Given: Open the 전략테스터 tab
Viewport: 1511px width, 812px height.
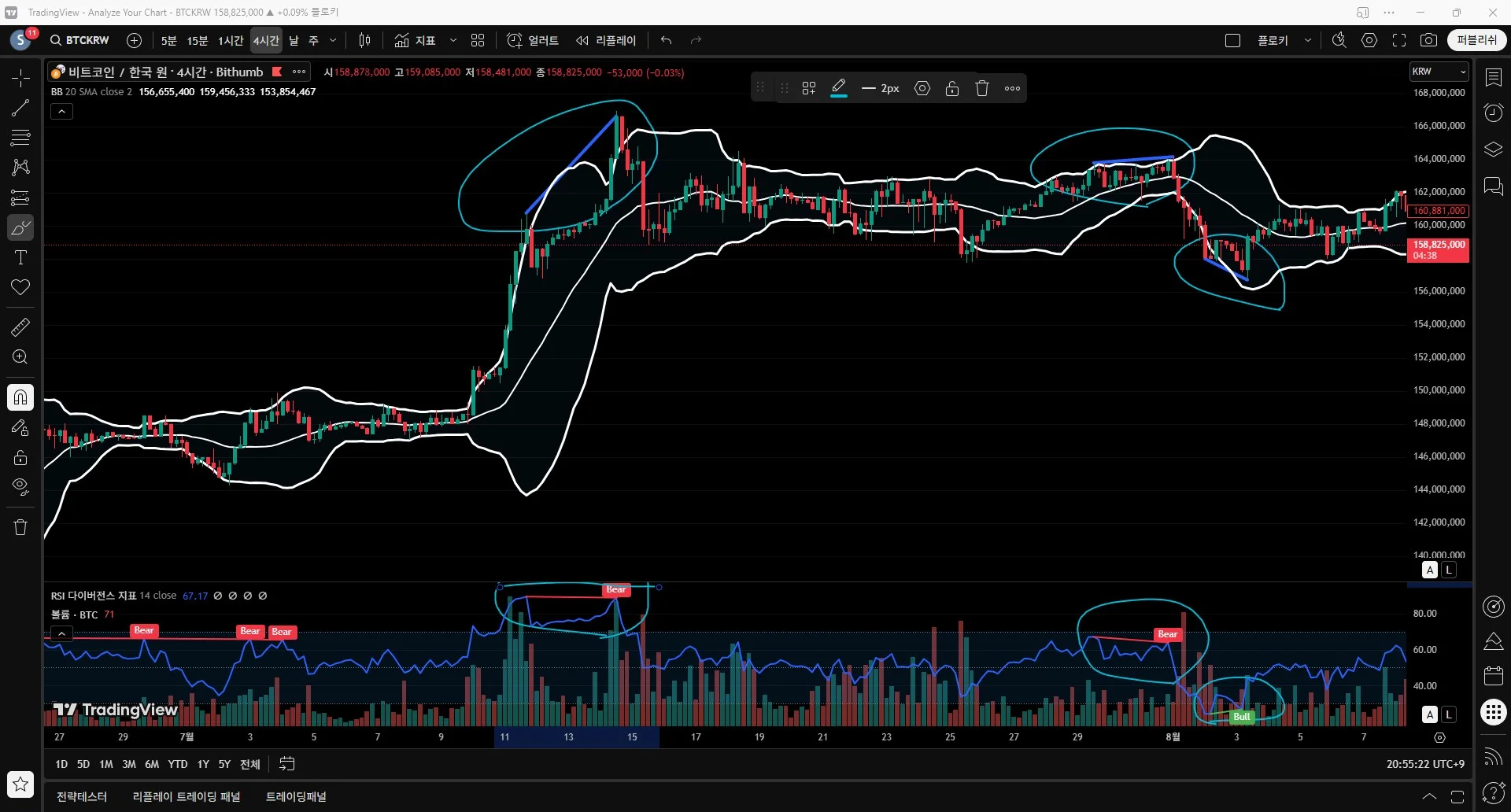Looking at the screenshot, I should pyautogui.click(x=82, y=796).
